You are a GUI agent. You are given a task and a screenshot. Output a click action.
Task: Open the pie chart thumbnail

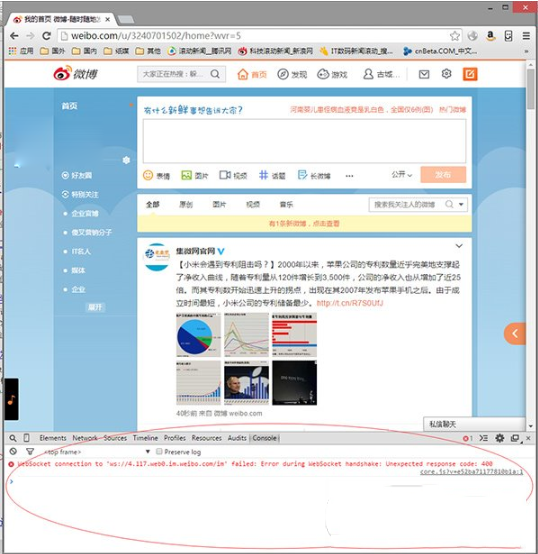pos(198,335)
